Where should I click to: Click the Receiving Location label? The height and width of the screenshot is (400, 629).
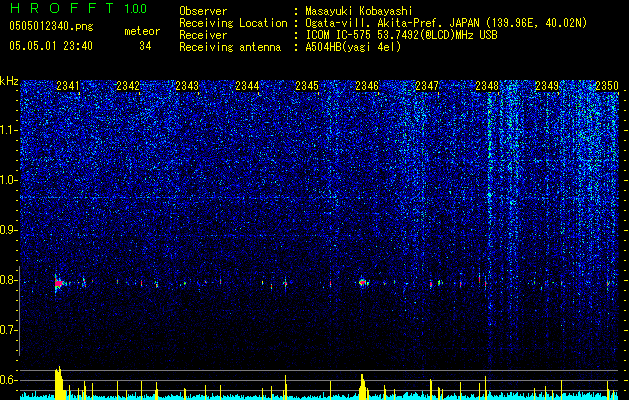coord(233,23)
